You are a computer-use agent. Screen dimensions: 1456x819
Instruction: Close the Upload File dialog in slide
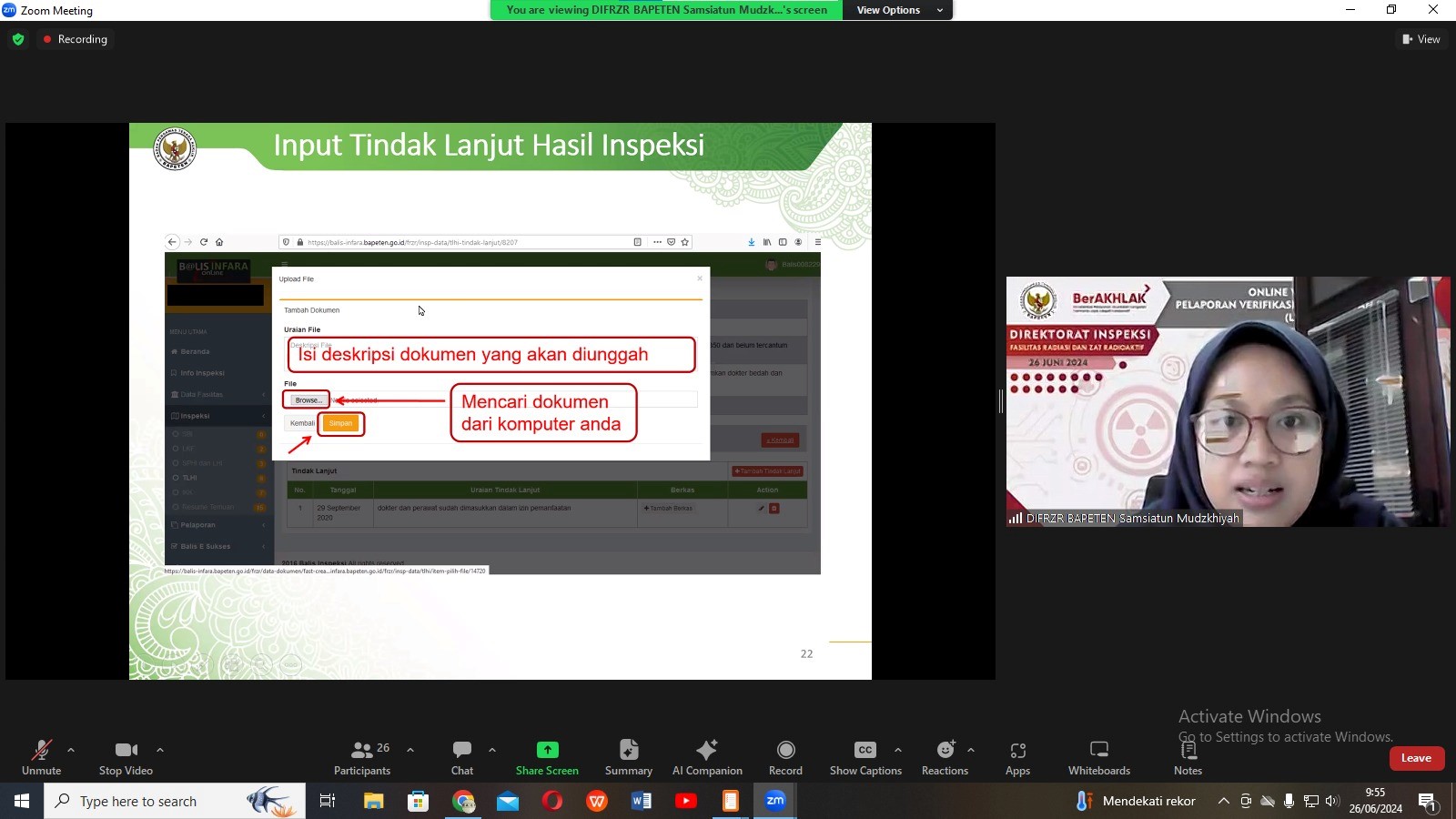(x=699, y=278)
